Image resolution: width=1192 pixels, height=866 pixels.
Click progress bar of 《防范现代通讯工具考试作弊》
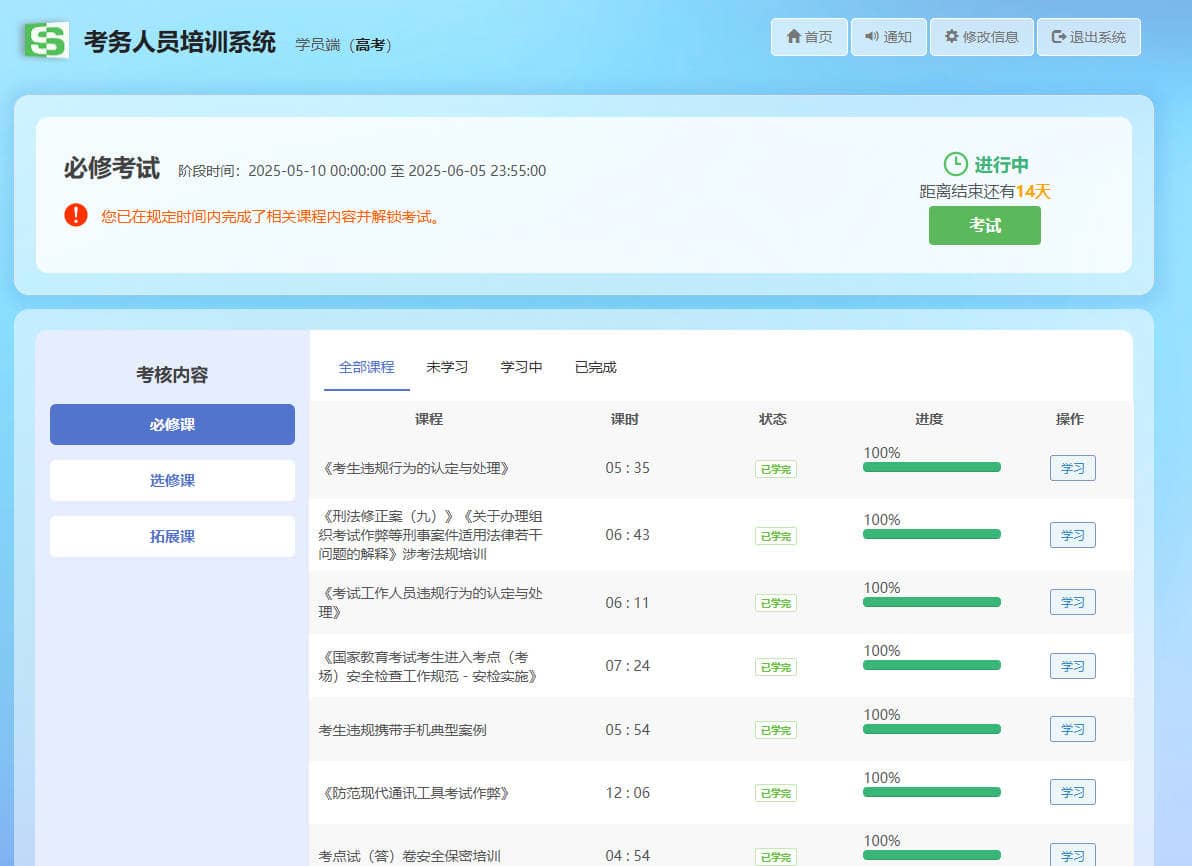coord(931,792)
